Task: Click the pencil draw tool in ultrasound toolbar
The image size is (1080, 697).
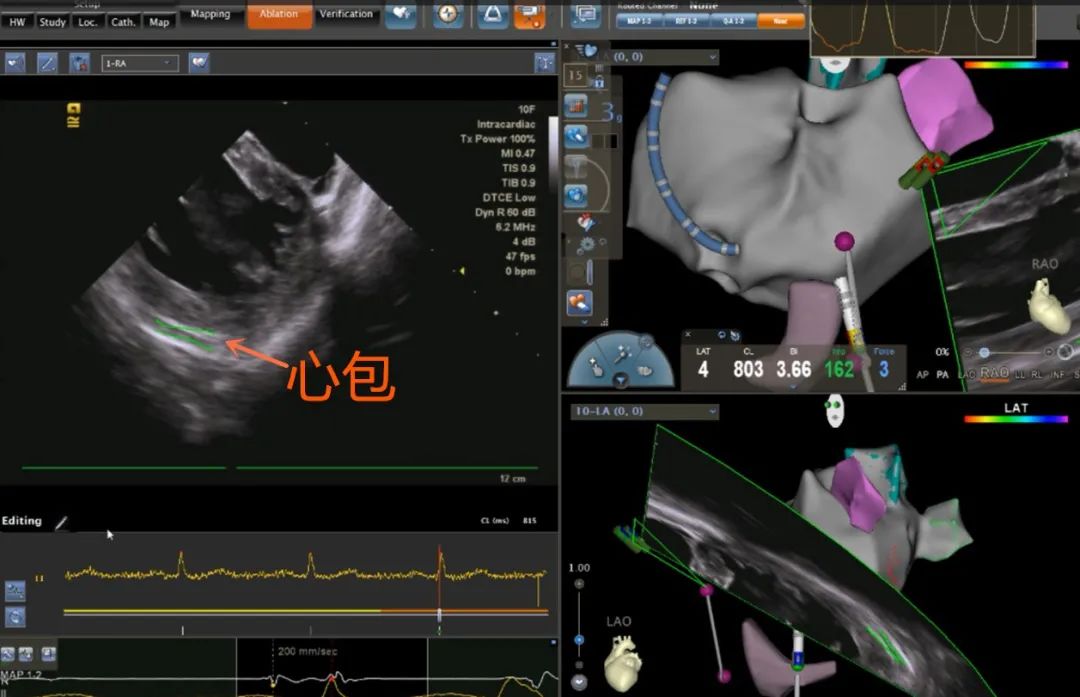Action: (46, 63)
